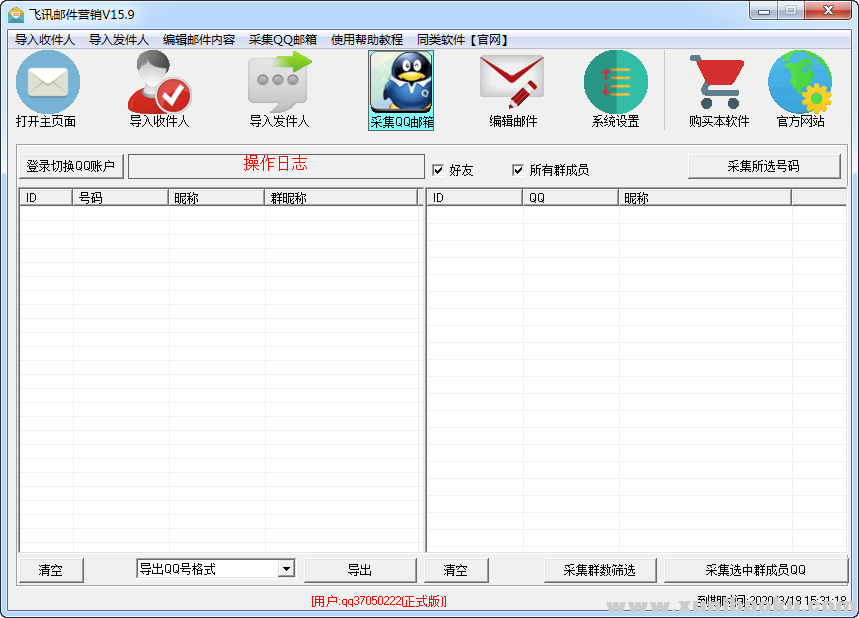The height and width of the screenshot is (618, 859).
Task: Open 系统设置 settings icon
Action: click(615, 83)
